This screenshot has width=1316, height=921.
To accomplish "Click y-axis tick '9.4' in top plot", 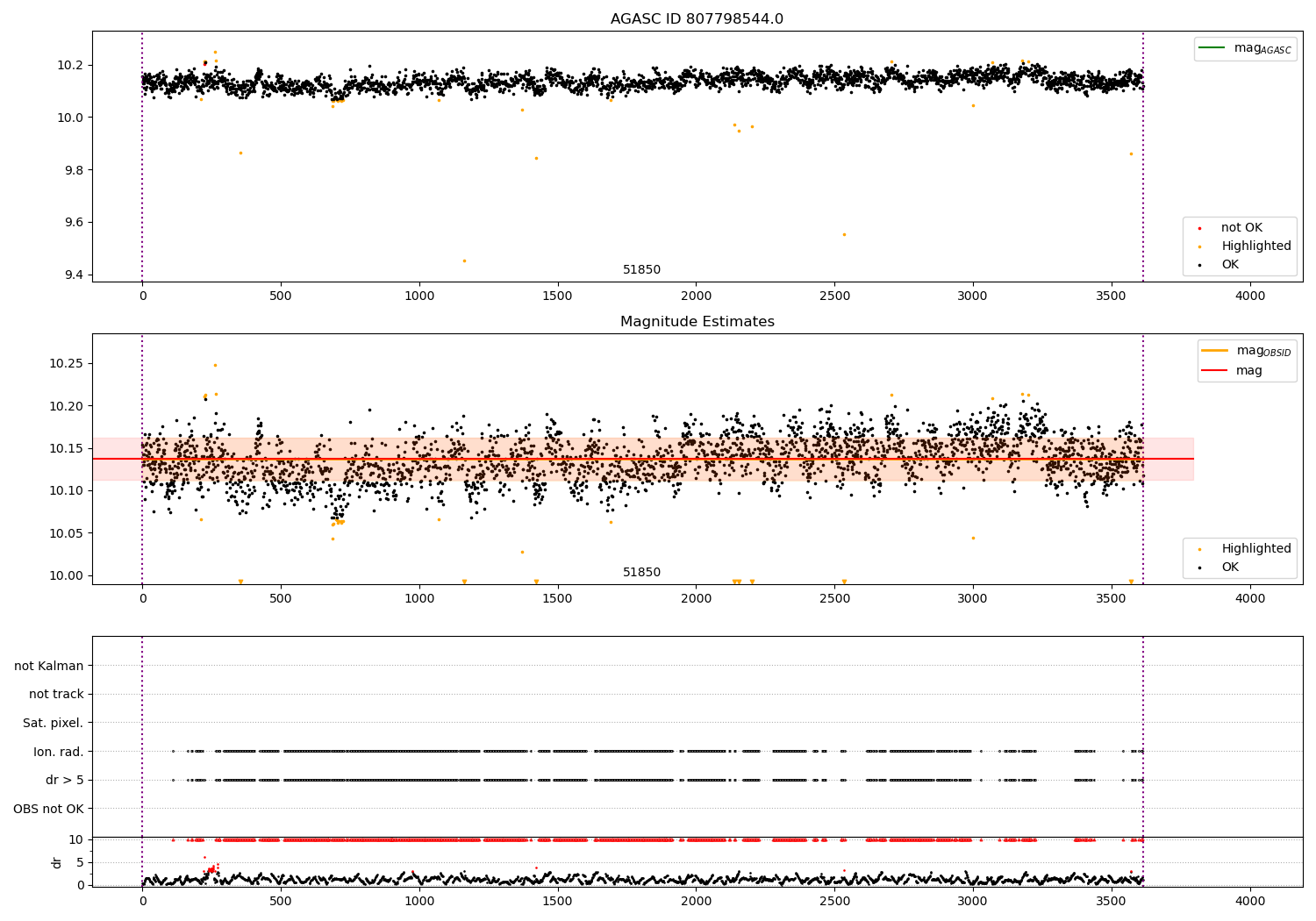I will tap(74, 275).
